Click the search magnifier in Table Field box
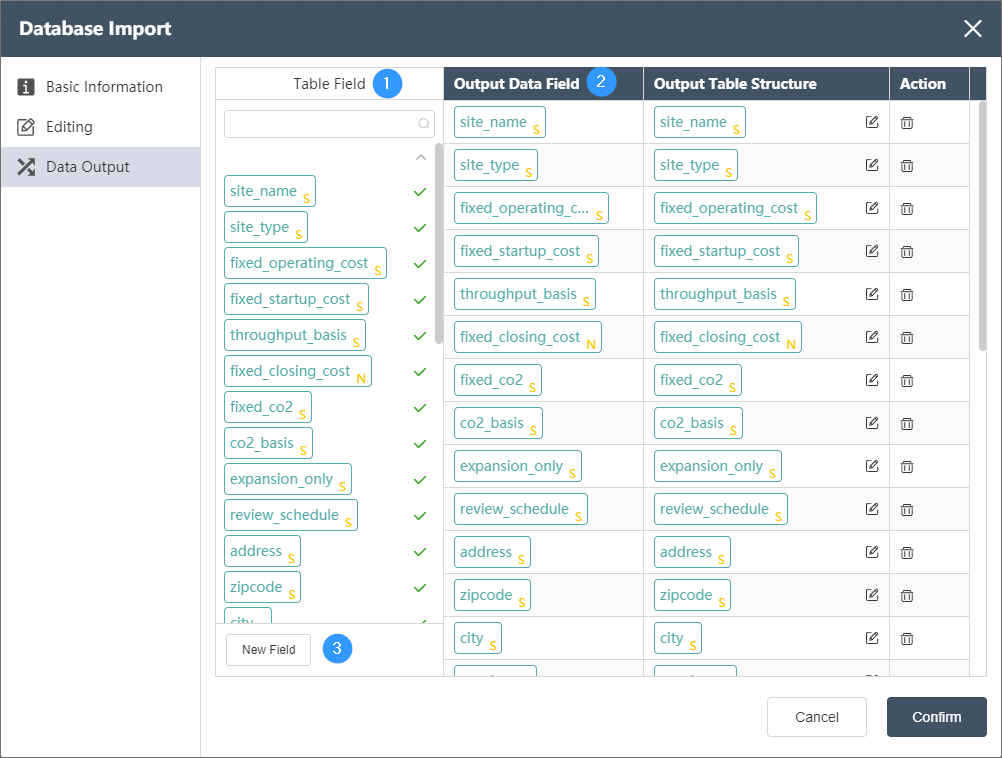Viewport: 1002px width, 758px height. coord(423,123)
